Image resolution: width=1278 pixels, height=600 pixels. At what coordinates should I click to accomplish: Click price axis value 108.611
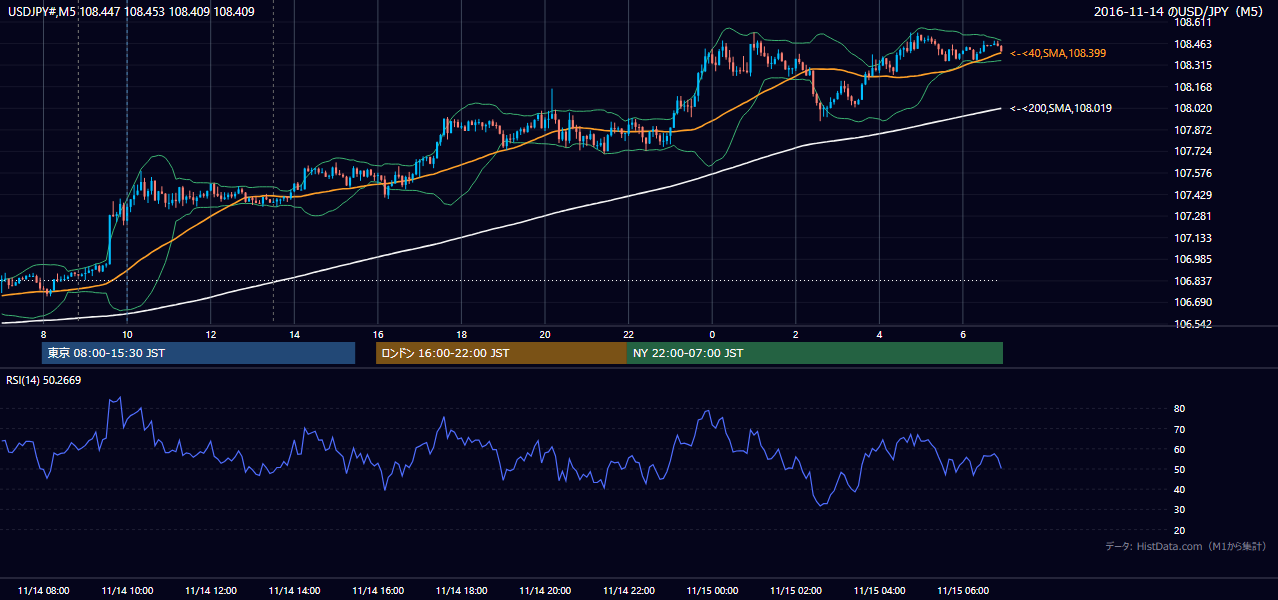pyautogui.click(x=1192, y=22)
